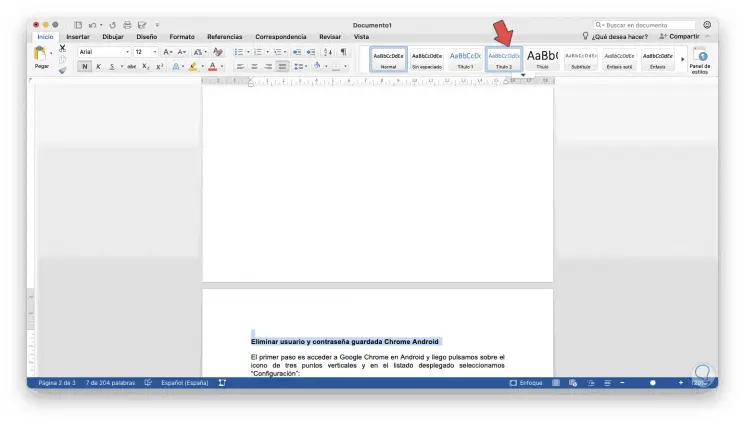Click the sidebar layout icon in title bar

[x=78, y=25]
